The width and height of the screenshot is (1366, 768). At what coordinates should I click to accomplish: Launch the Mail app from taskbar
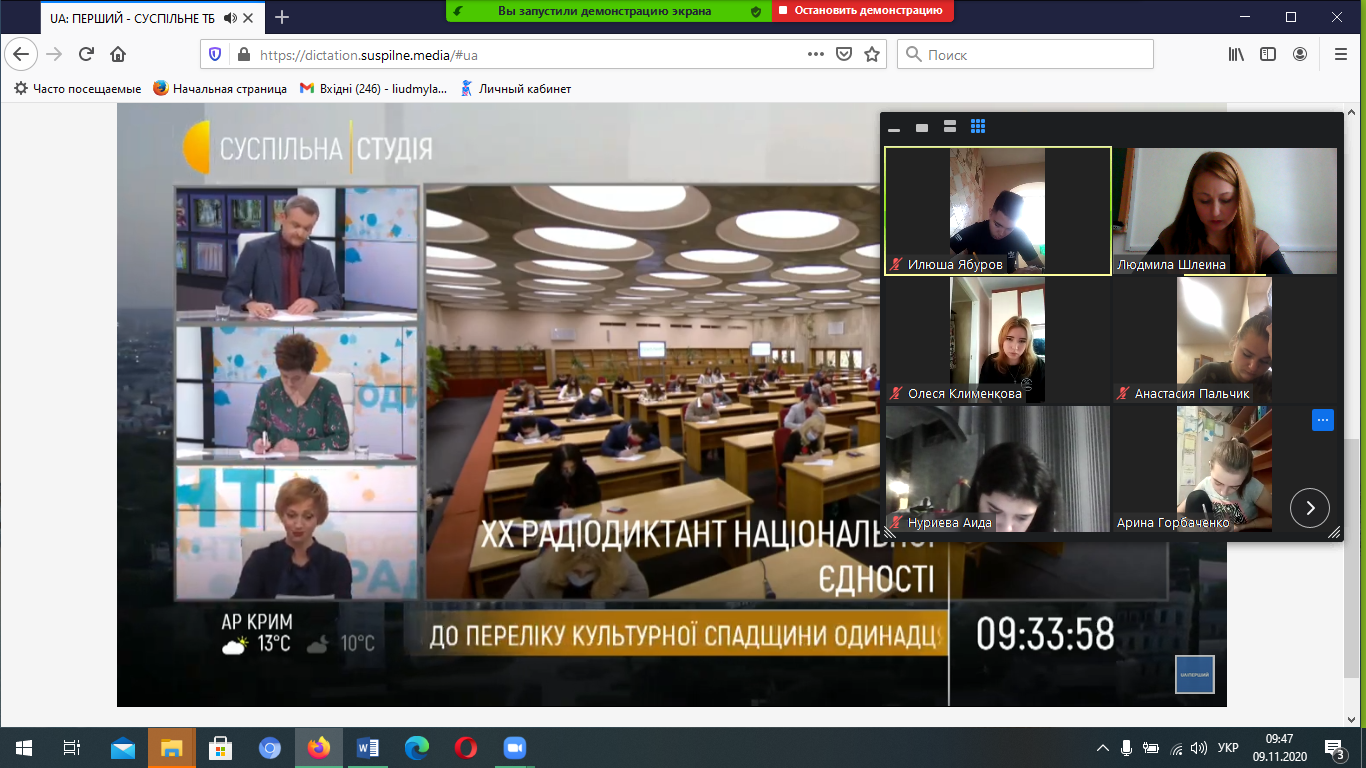[x=123, y=748]
